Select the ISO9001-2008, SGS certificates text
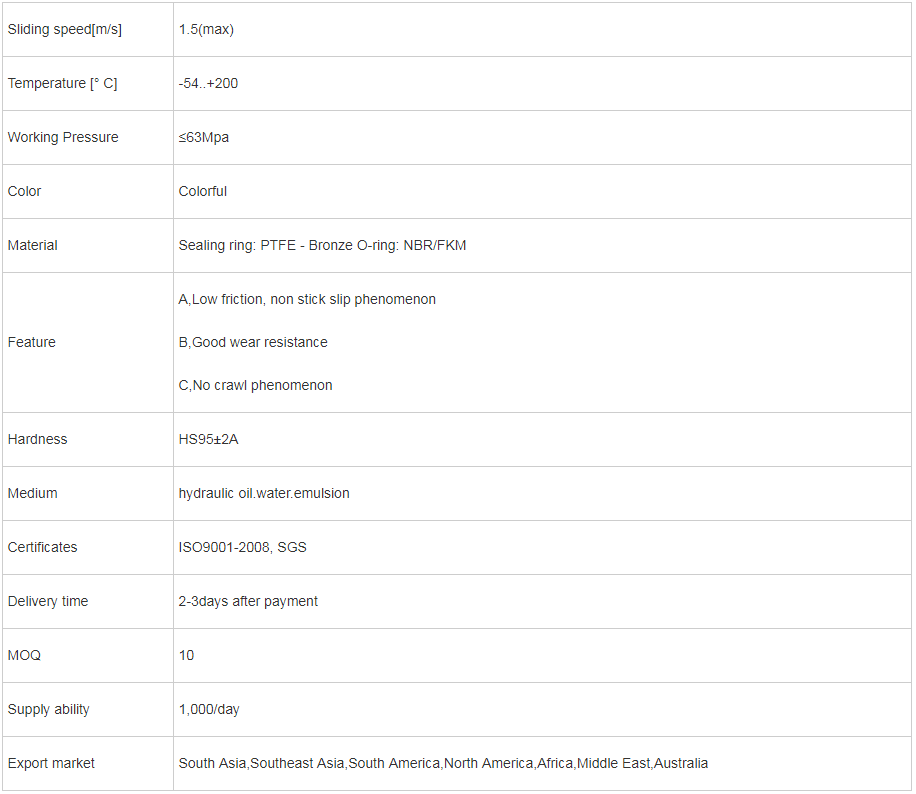This screenshot has width=916, height=794. (242, 547)
